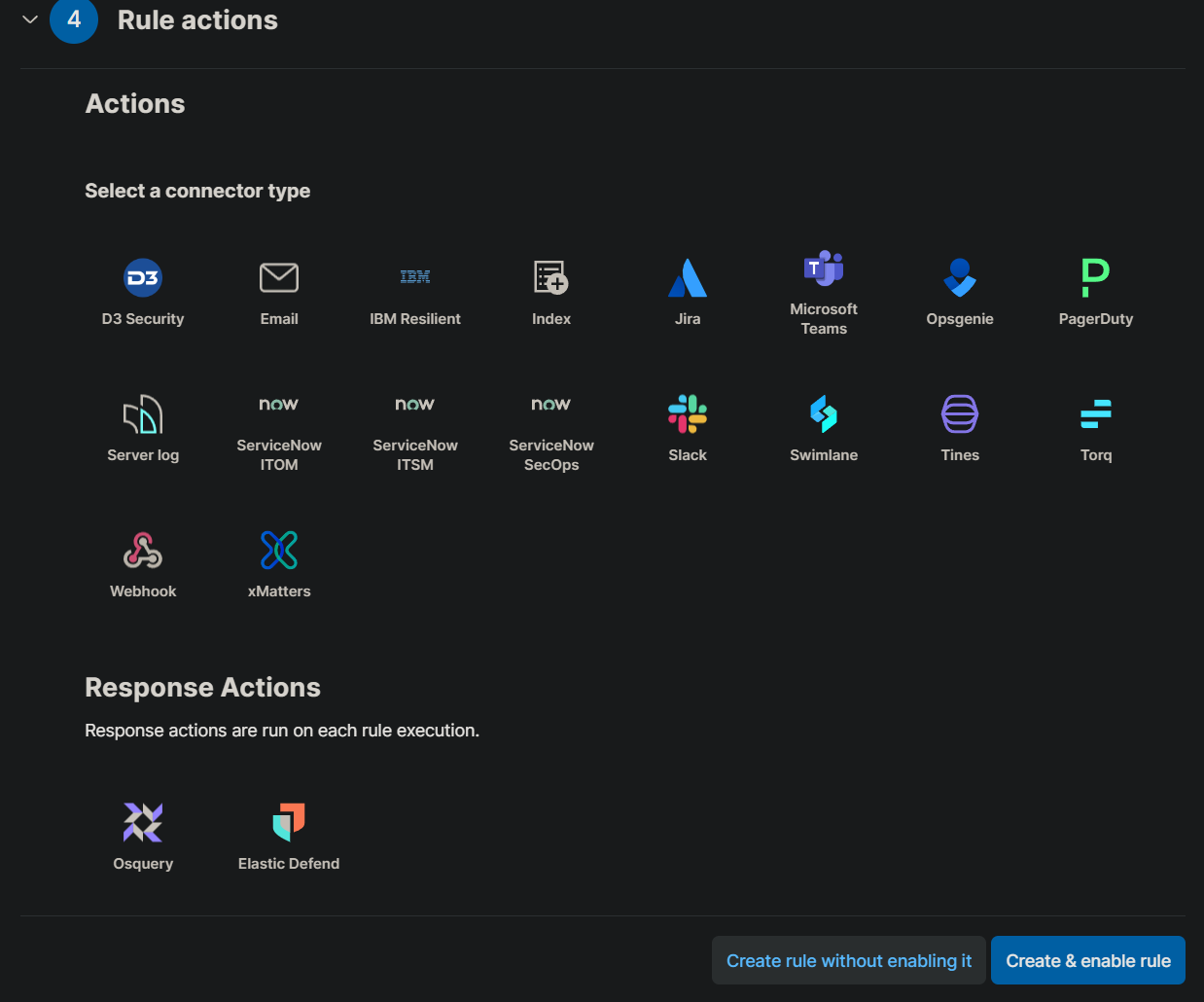
Task: Select the D3 Security connector
Action: point(143,292)
